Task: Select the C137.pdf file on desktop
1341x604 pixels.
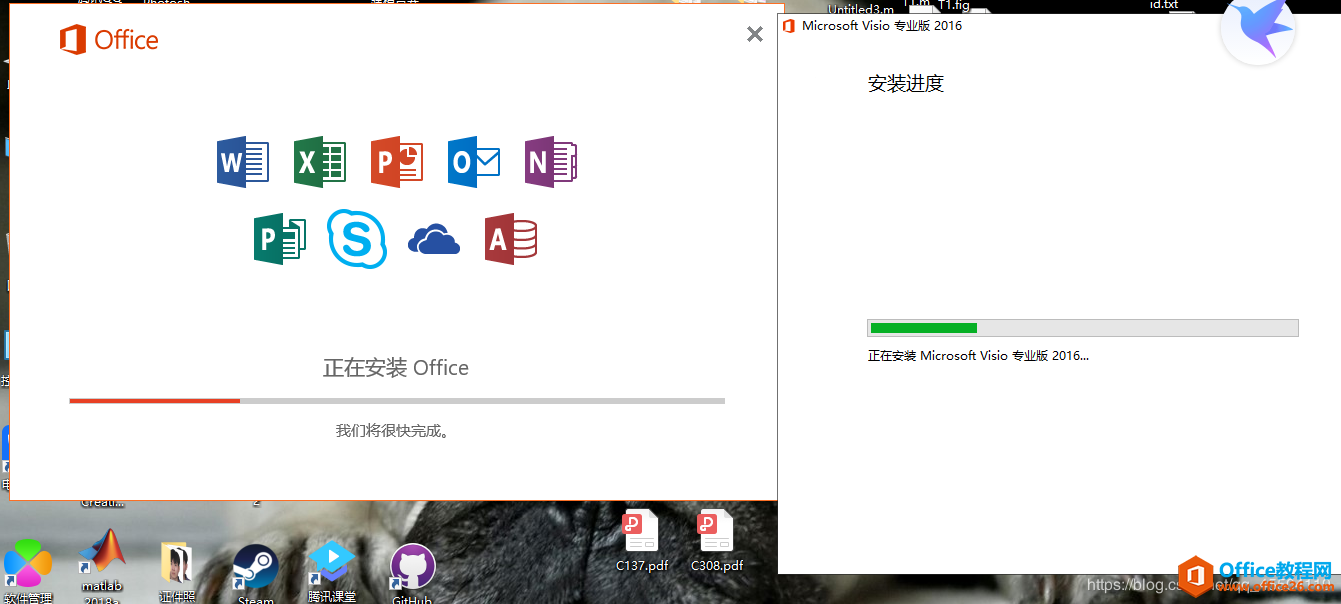Action: 642,541
